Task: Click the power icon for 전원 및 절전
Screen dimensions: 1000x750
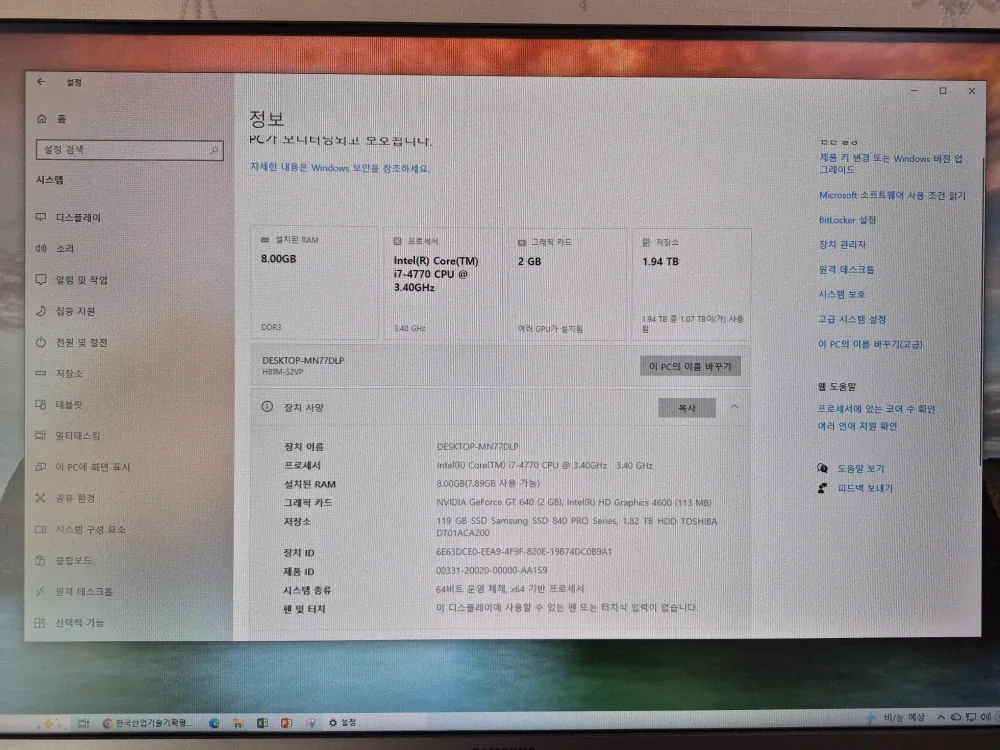Action: click(x=41, y=342)
